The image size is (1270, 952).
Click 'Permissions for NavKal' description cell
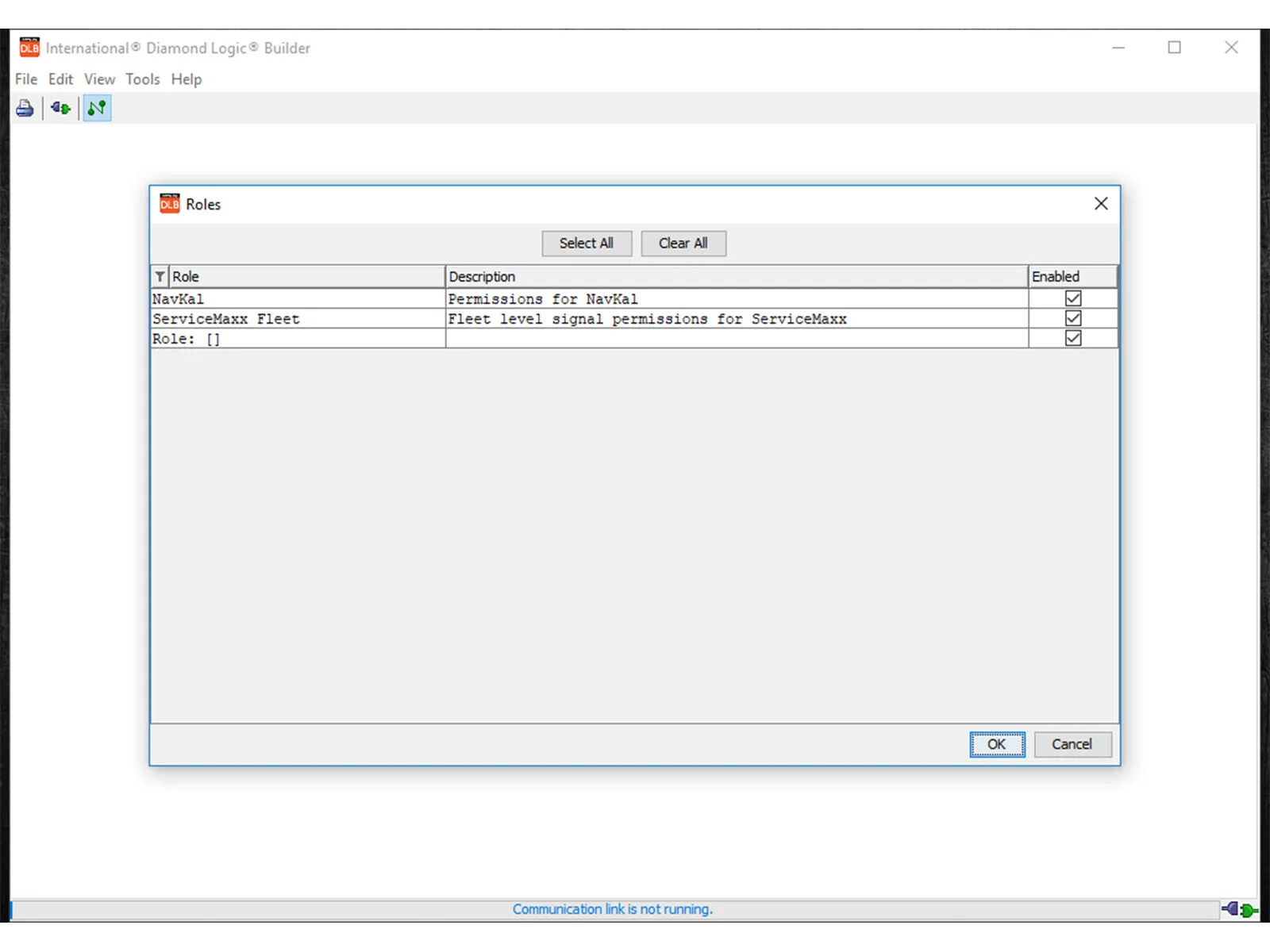click(737, 299)
